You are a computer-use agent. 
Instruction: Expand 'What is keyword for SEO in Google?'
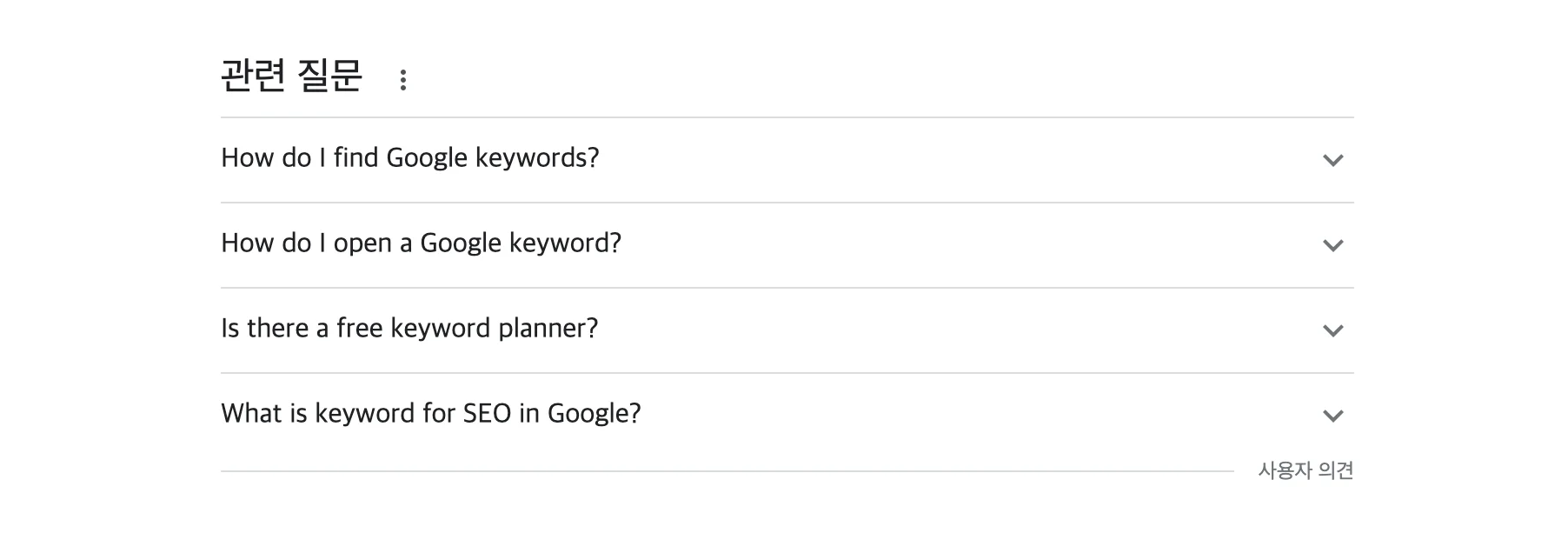(430, 414)
